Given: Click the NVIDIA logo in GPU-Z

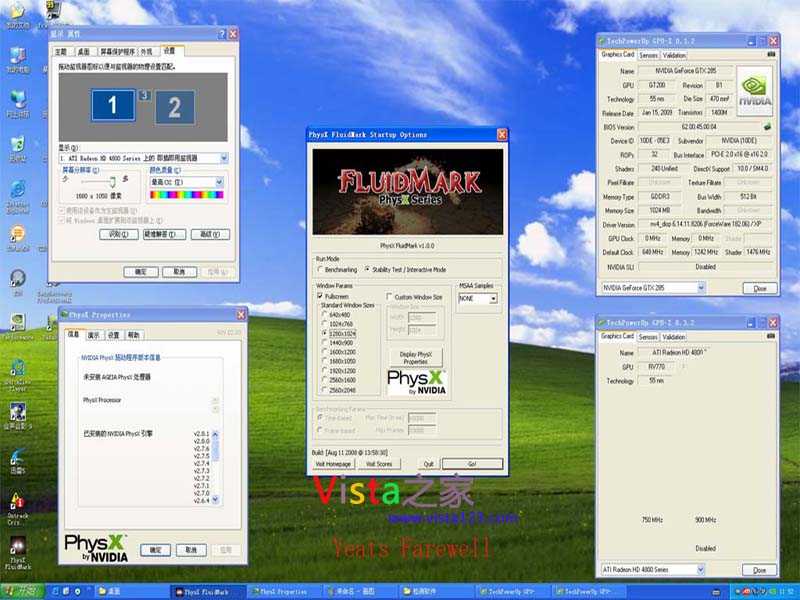Looking at the screenshot, I should [x=755, y=91].
